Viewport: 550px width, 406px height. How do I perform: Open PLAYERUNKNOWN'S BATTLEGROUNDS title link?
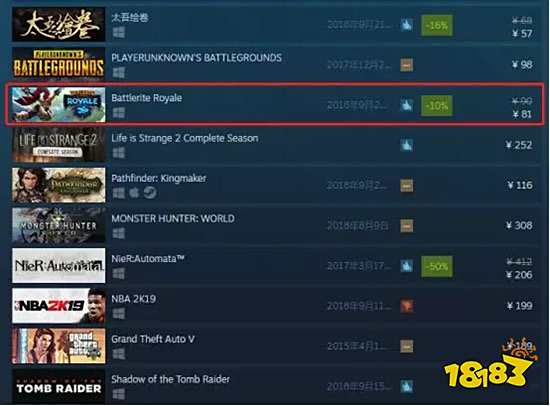(196, 58)
